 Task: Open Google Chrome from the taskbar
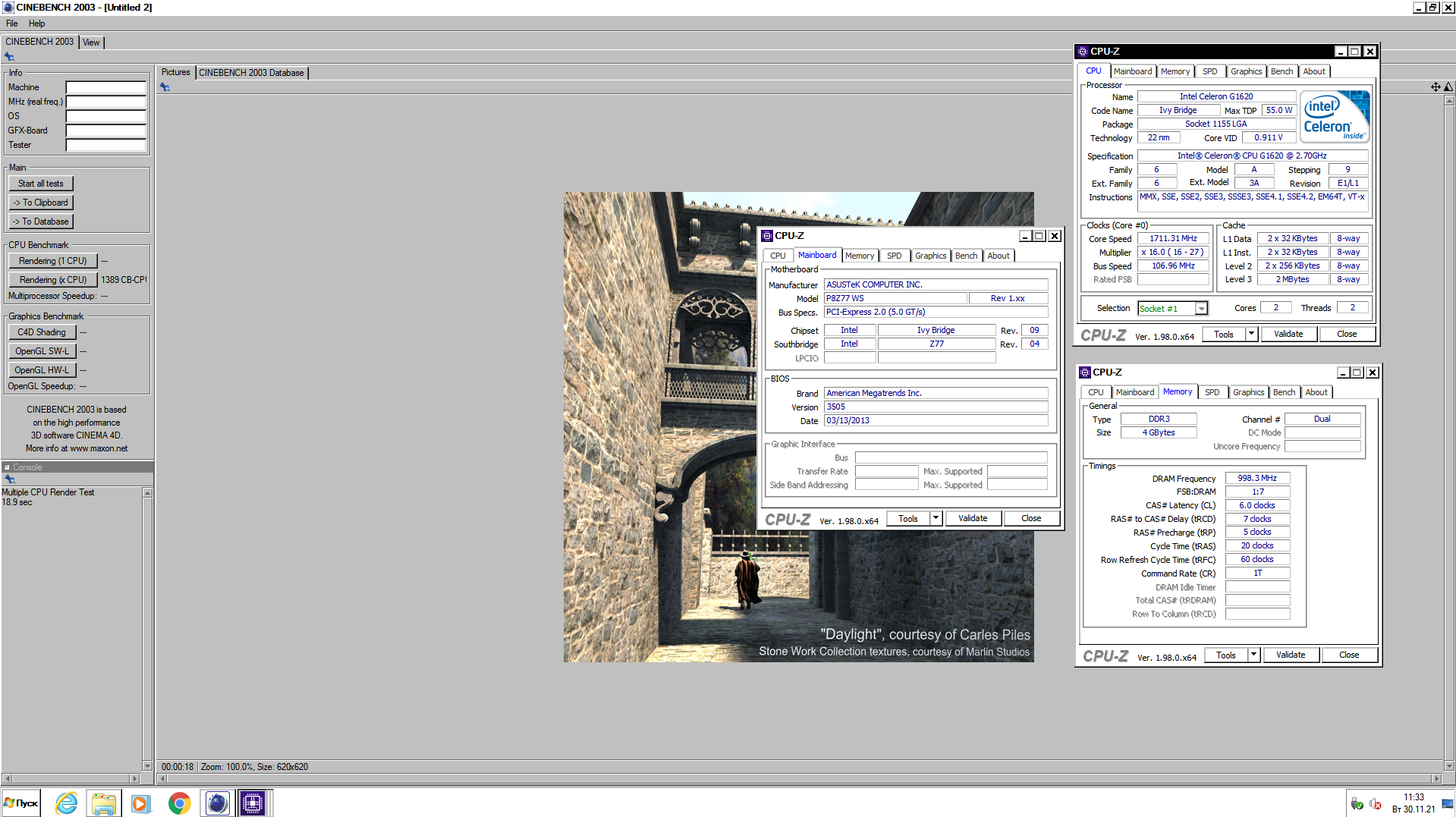tap(179, 803)
